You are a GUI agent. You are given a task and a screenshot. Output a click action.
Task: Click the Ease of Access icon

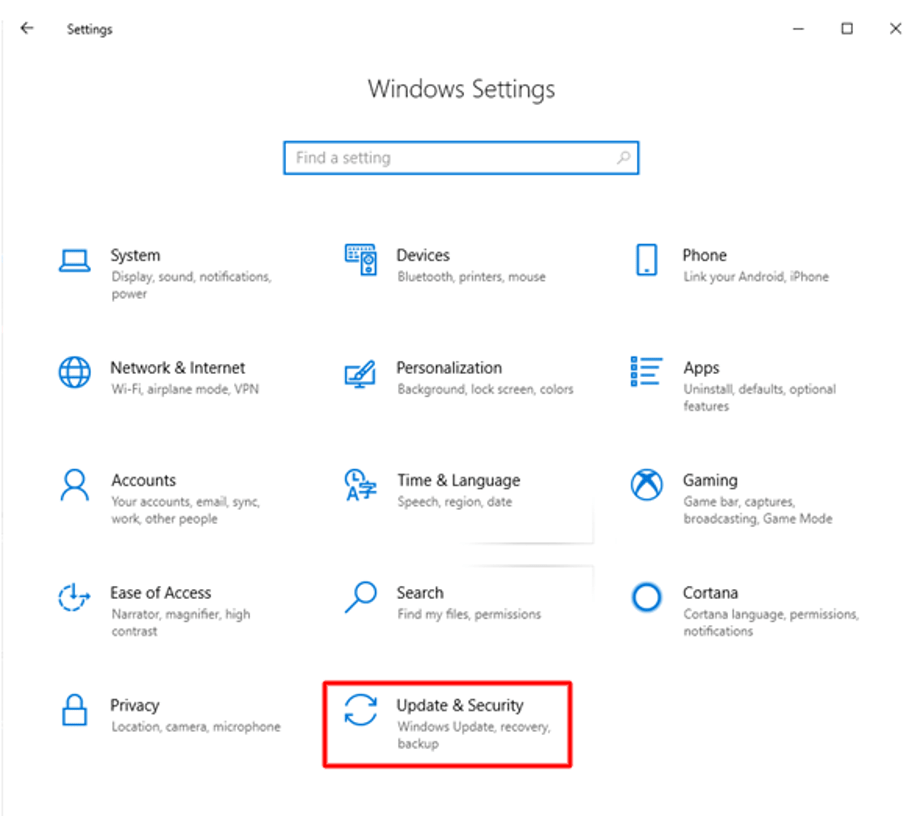pyautogui.click(x=75, y=598)
